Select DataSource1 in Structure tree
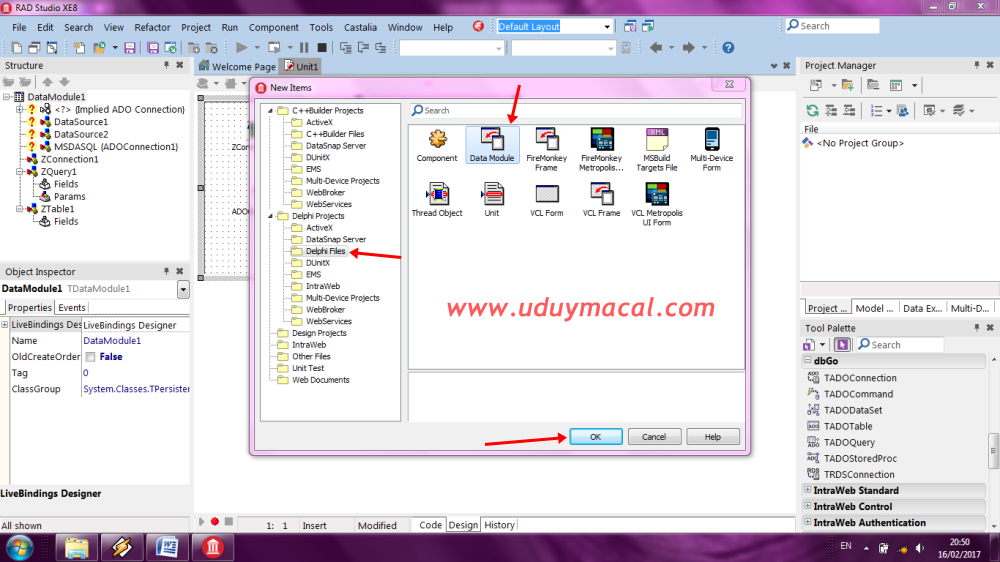Screen dimensions: 1000x562 tap(80, 122)
